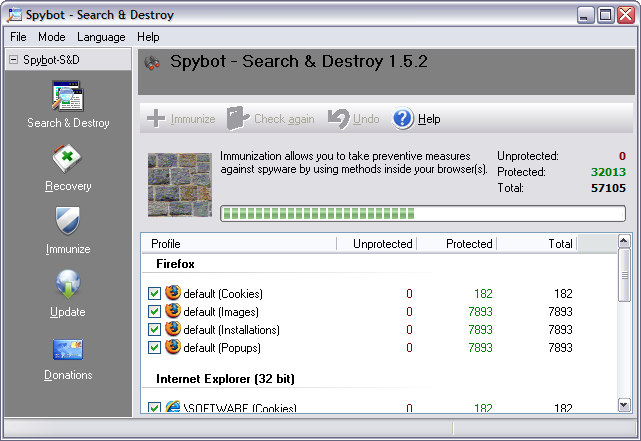
Task: Click the Unprotected summary value 0
Action: [x=622, y=156]
